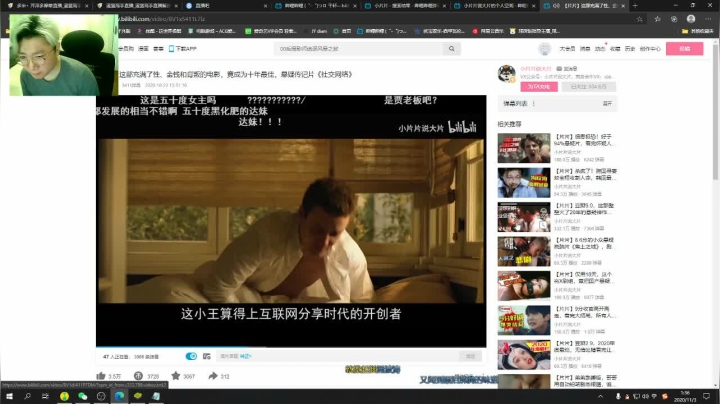The width and height of the screenshot is (720, 404).
Task: Click the Windows Start button
Action: (x=9, y=396)
